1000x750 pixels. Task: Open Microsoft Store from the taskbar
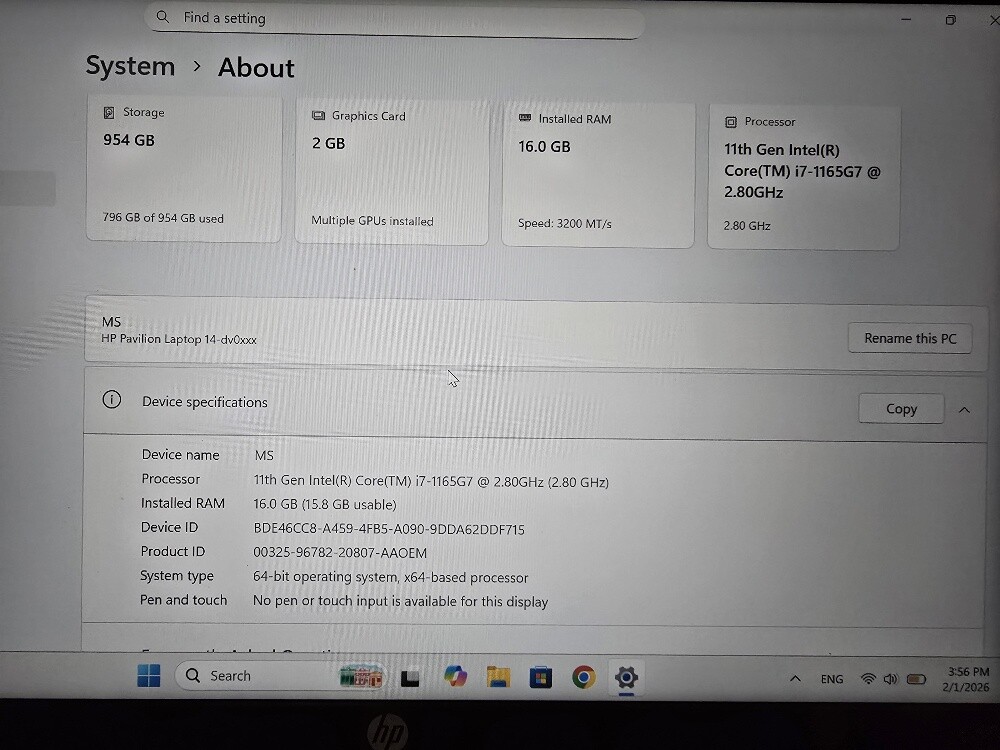click(541, 677)
